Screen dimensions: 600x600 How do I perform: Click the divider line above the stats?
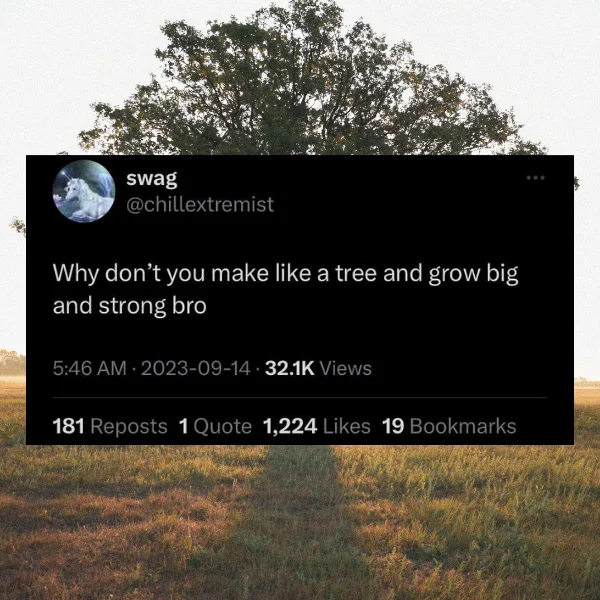coord(300,398)
